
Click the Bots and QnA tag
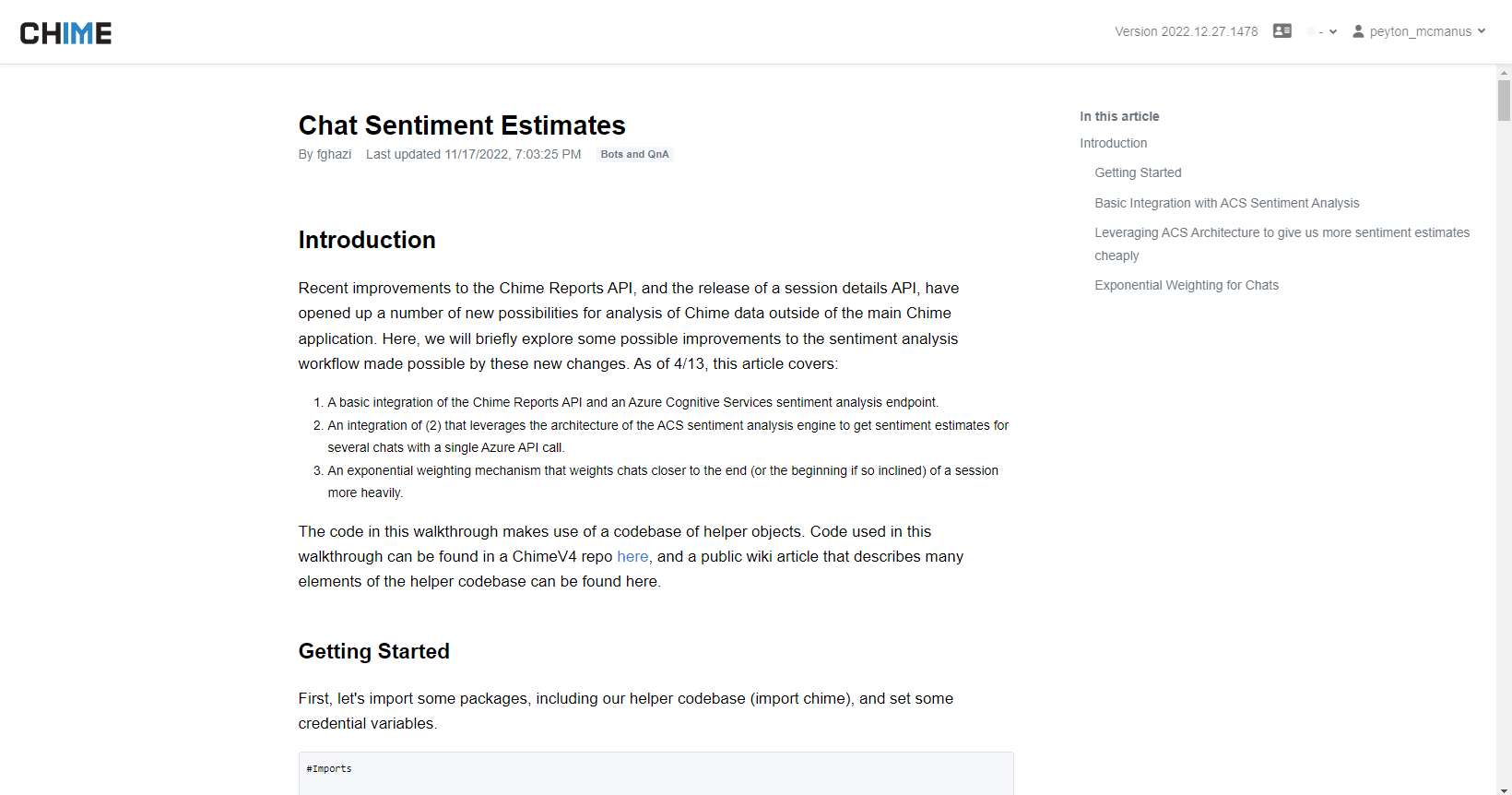[x=634, y=154]
